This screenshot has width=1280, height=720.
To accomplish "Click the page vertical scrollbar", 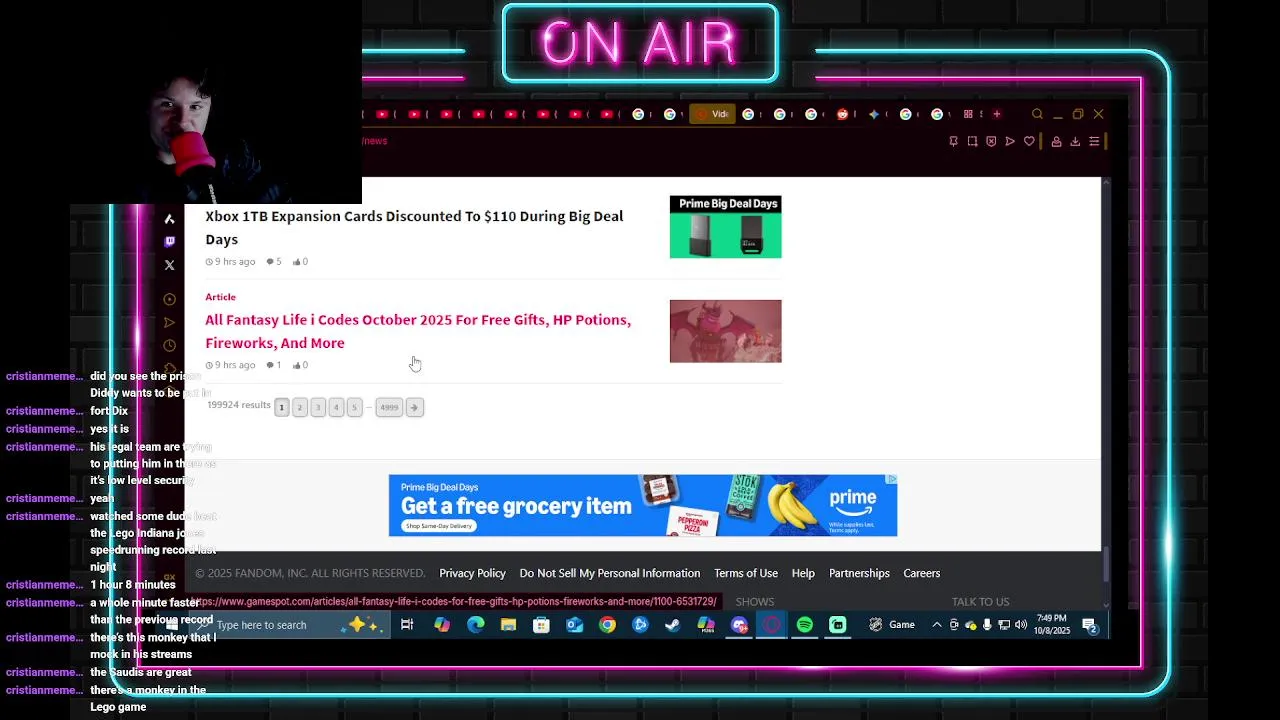I will tap(1105, 565).
